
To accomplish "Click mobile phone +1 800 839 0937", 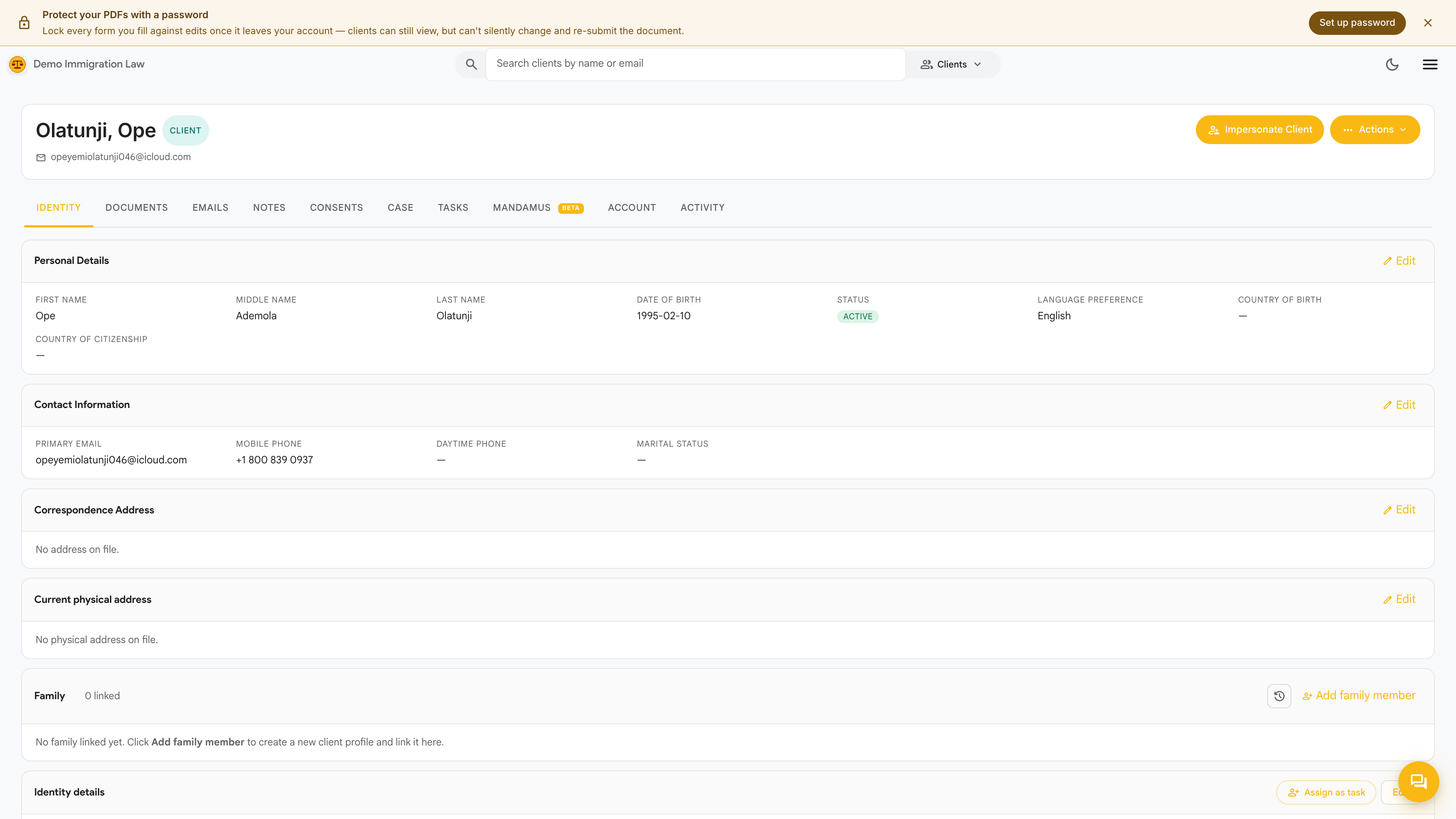I will [275, 460].
